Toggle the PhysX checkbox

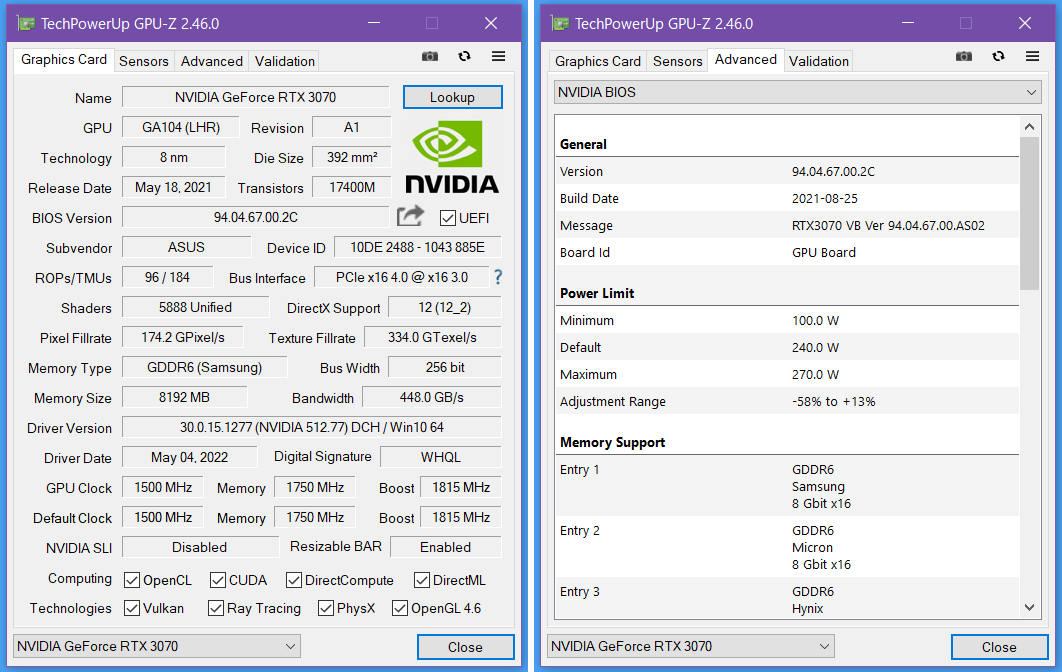coord(326,608)
